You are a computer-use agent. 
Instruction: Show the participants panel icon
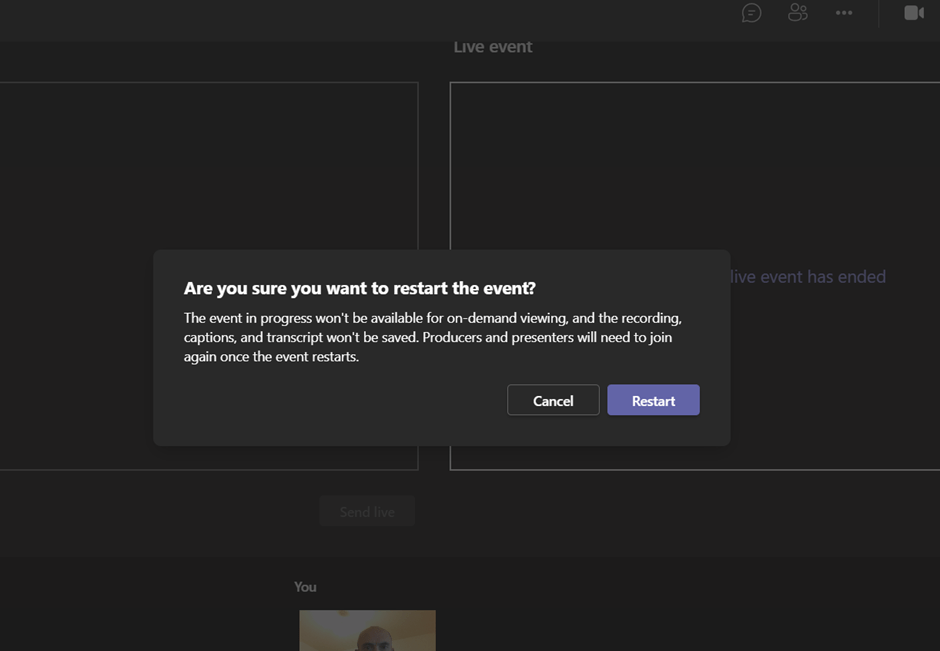(797, 13)
